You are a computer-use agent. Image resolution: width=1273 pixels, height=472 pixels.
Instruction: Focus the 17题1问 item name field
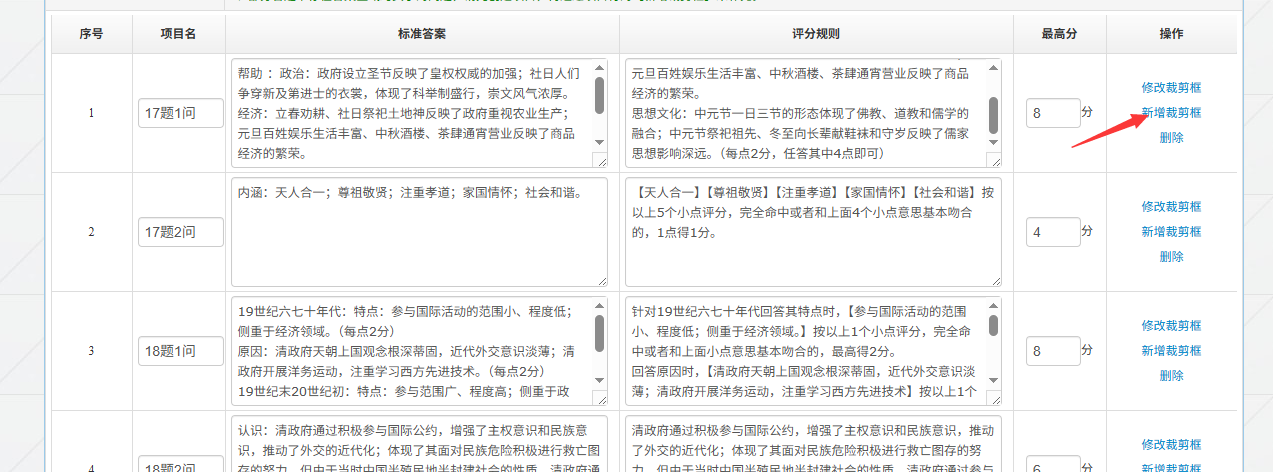click(x=180, y=113)
